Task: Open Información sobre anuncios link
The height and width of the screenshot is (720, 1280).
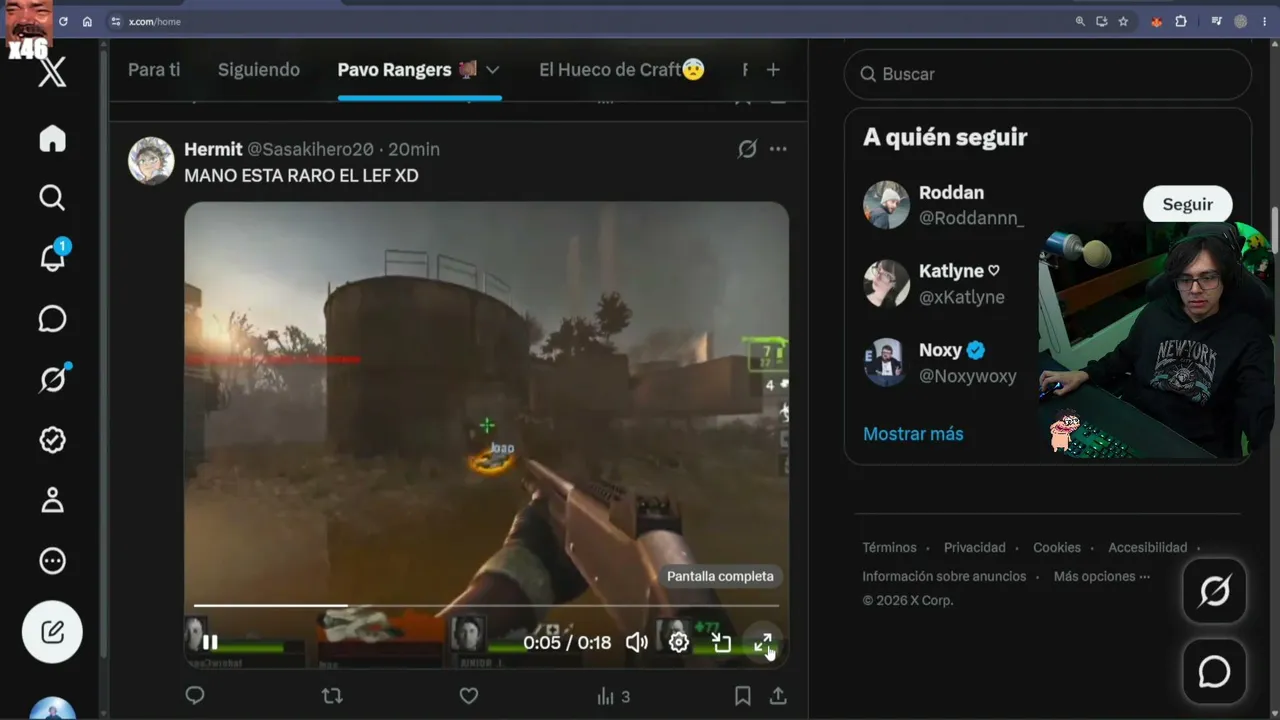Action: [944, 577]
